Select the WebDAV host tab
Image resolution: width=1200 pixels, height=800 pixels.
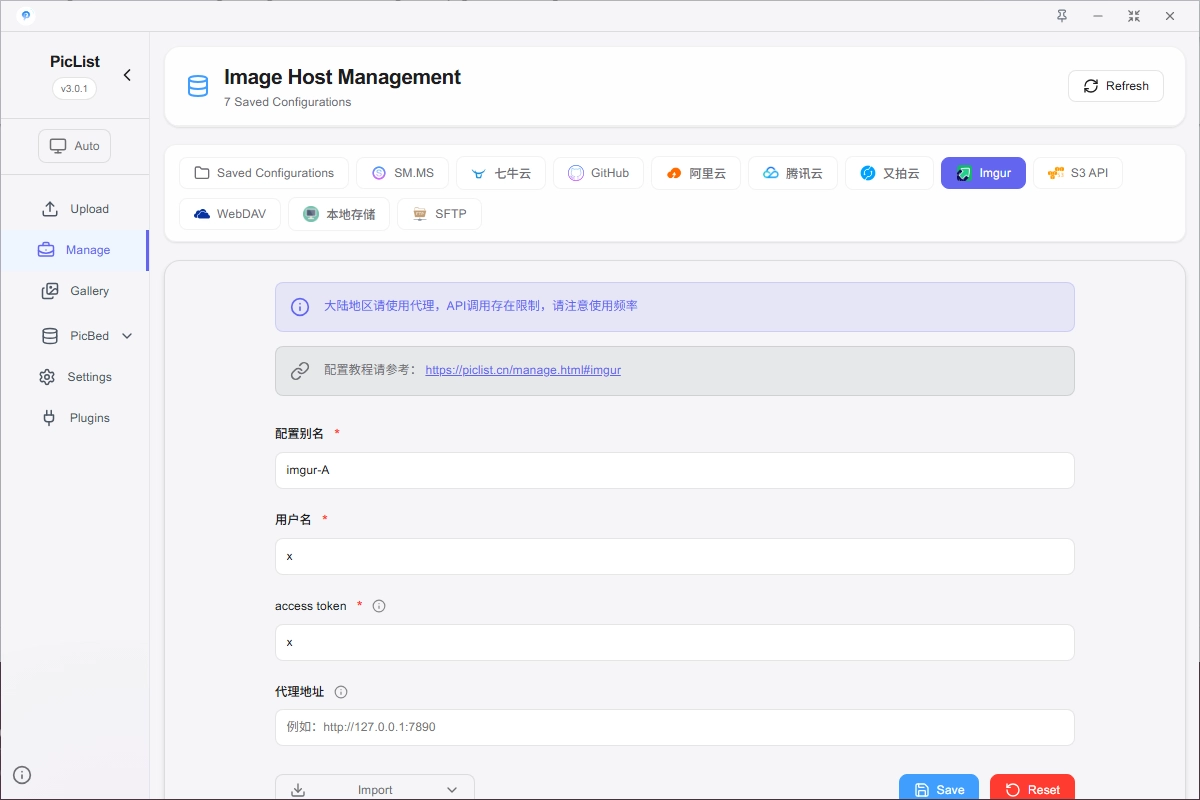tap(230, 214)
